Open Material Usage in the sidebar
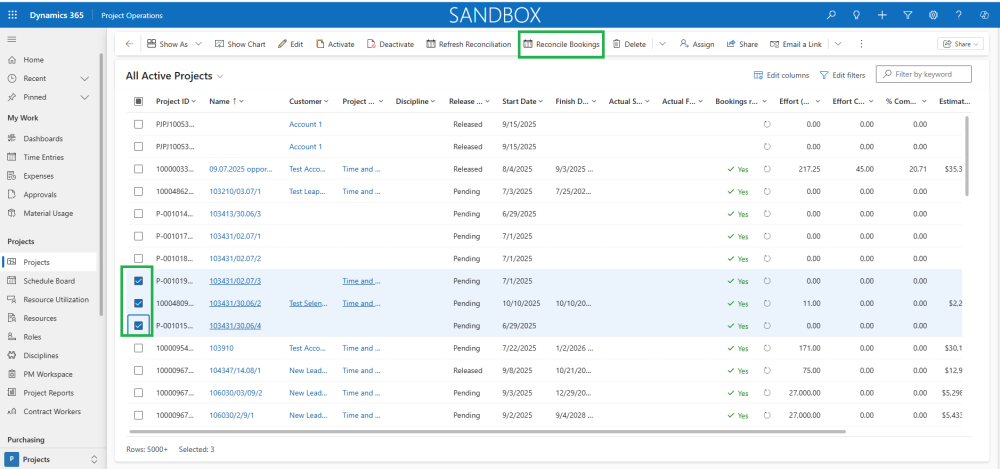The width and height of the screenshot is (1000, 469). (50, 213)
